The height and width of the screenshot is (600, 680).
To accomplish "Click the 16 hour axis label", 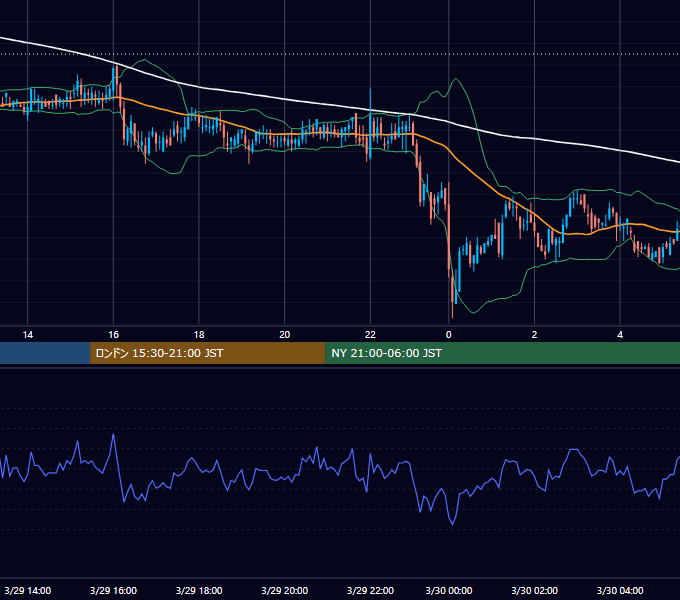I will point(113,335).
